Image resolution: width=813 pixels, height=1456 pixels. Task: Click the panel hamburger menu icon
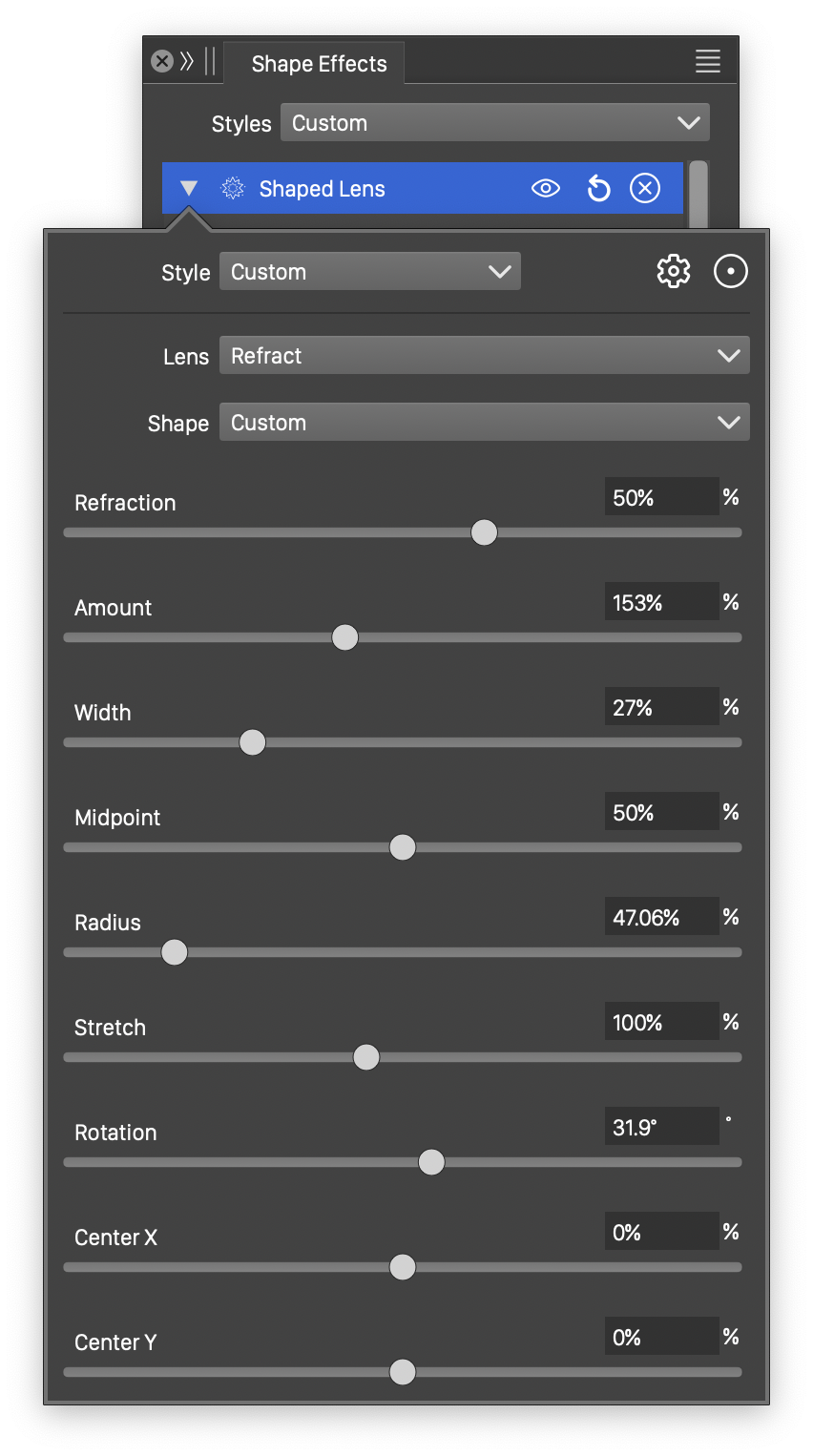coord(707,62)
